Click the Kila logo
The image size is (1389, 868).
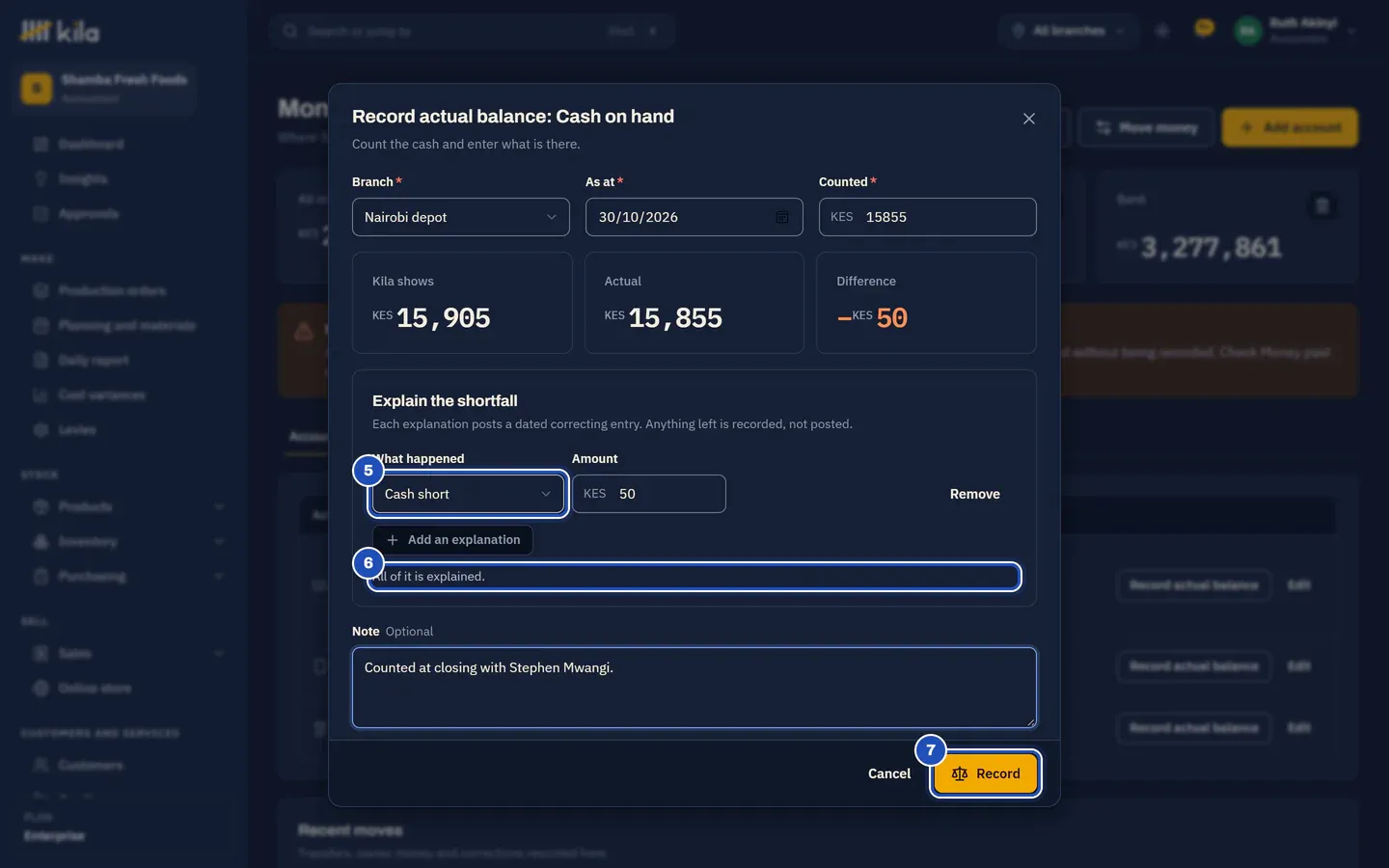[60, 32]
